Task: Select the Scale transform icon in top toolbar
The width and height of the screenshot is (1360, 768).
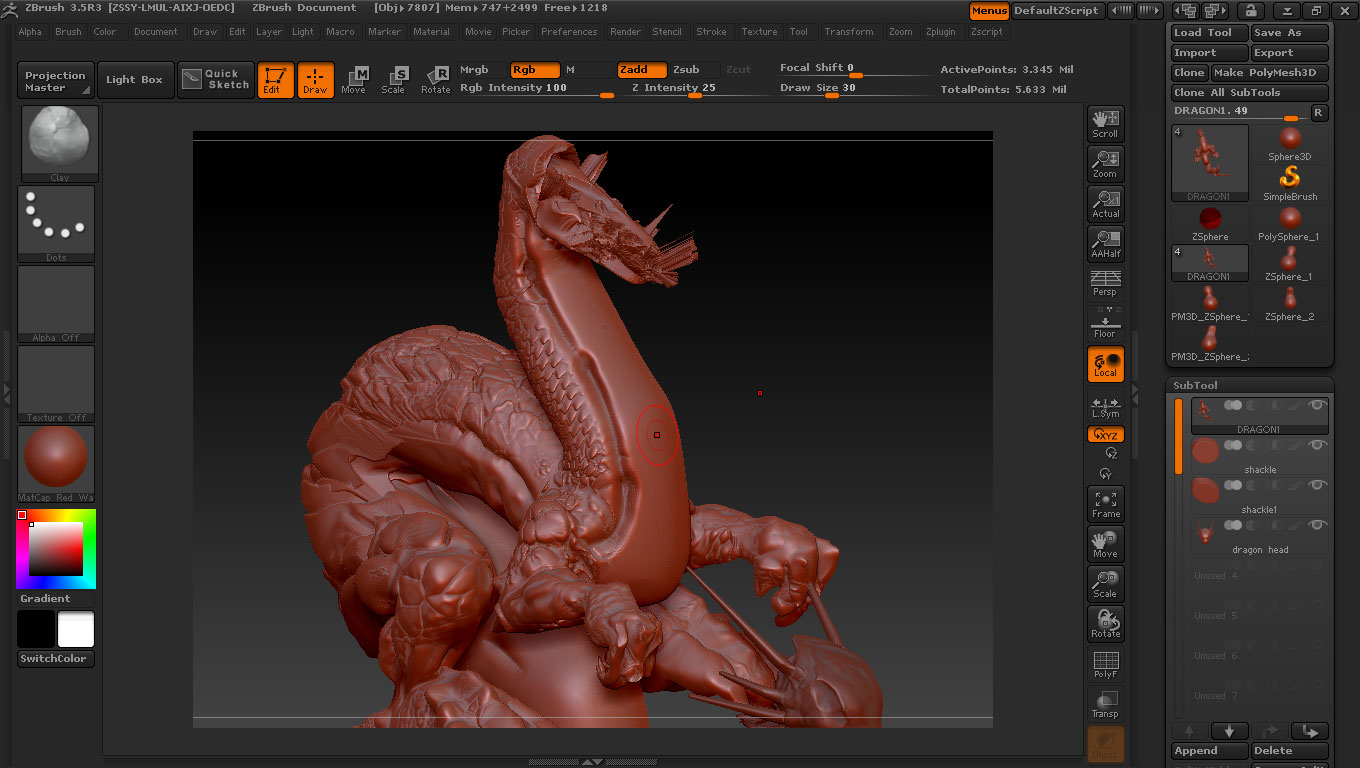Action: click(394, 80)
